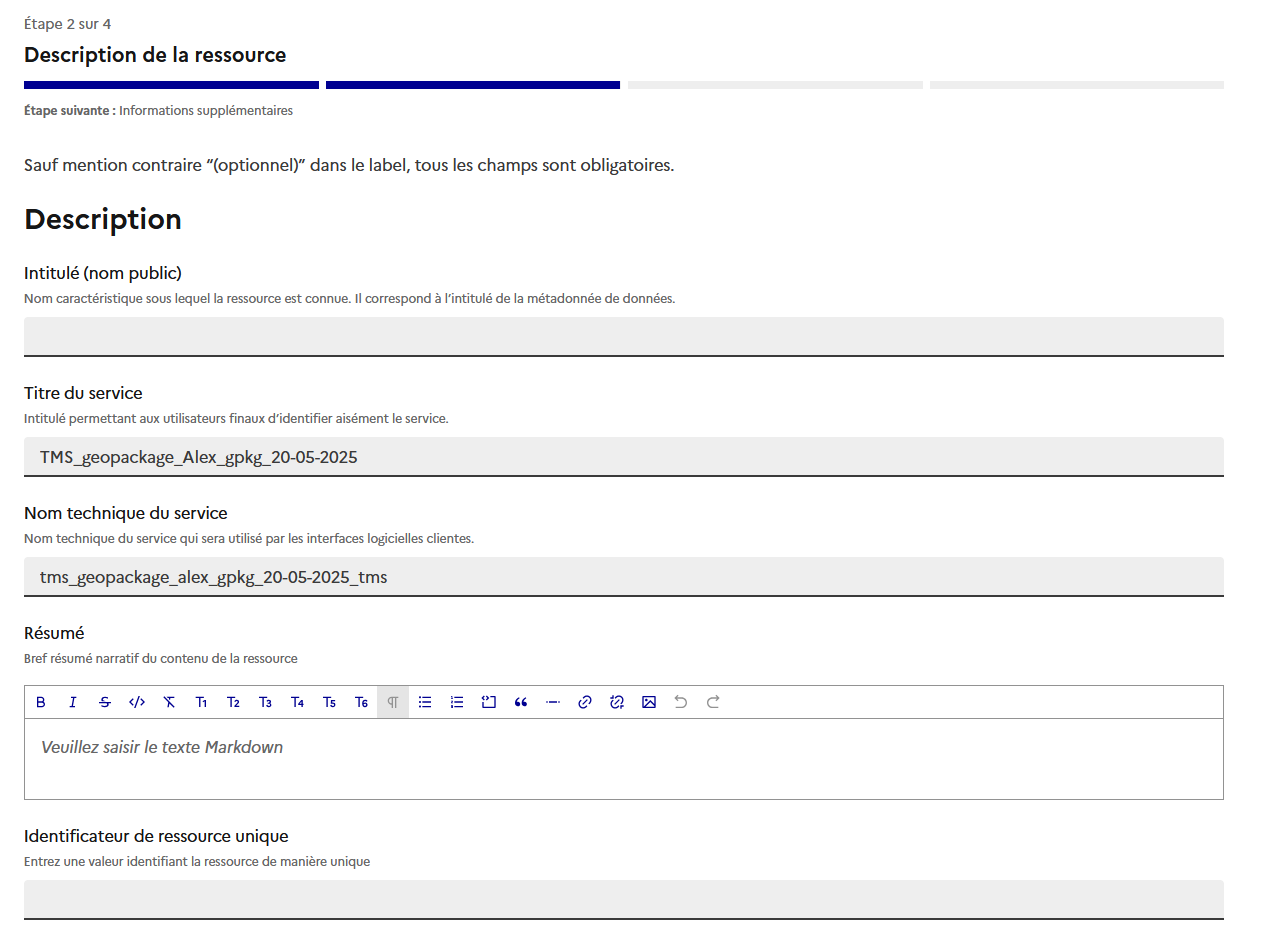1261x935 pixels.
Task: Toggle bold formatting in the Résumé editor
Action: click(x=40, y=702)
